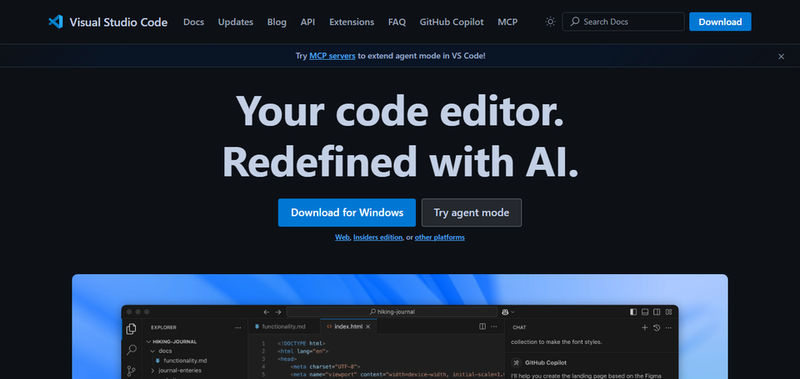Open the Source Control branch icon
800x379 pixels.
click(132, 371)
